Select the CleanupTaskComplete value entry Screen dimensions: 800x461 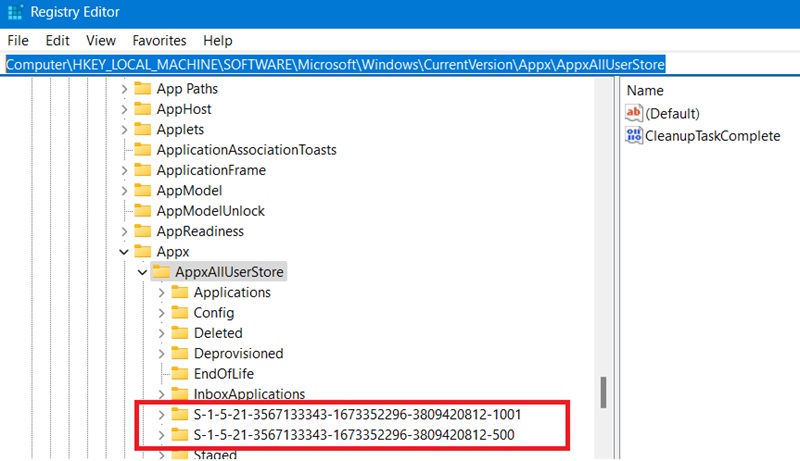point(712,136)
